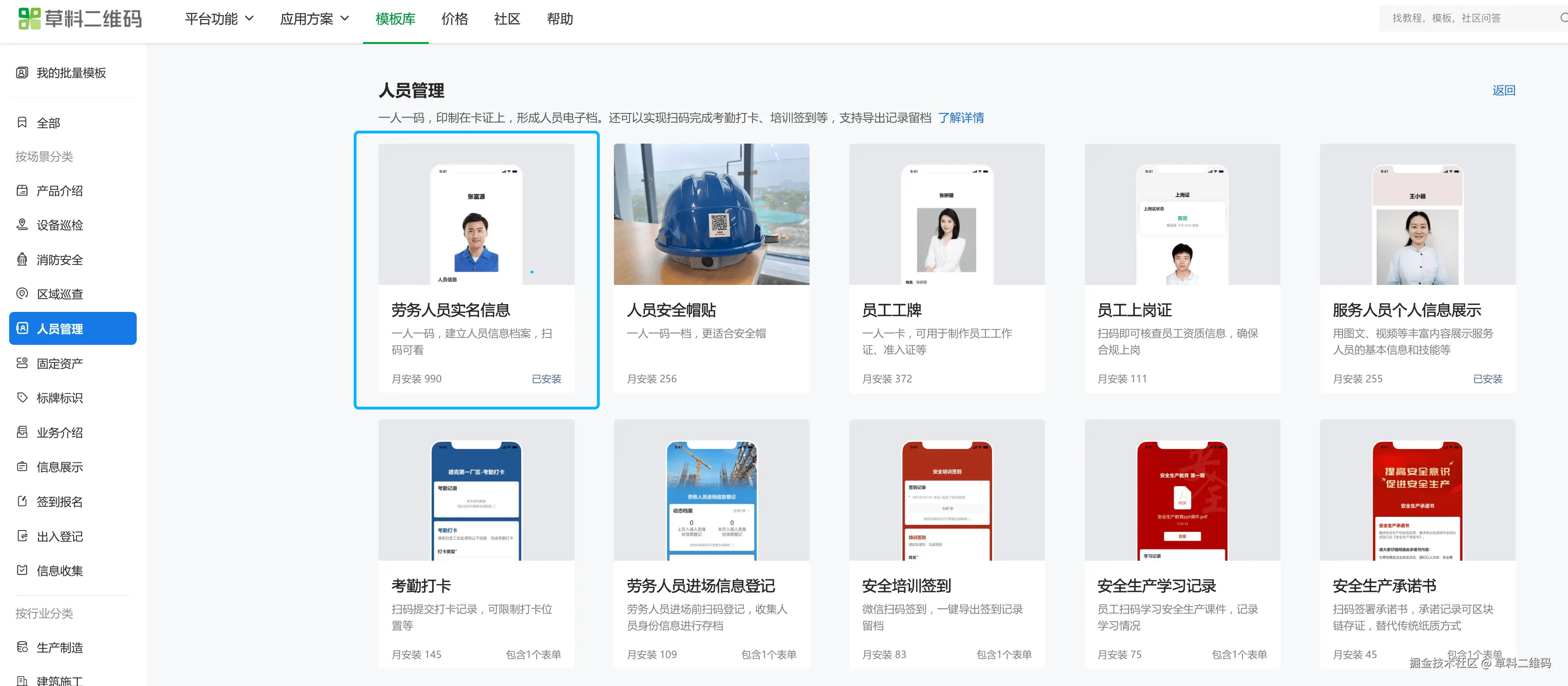Click the 消防安全 fire hydrant icon
This screenshot has width=1568, height=686.
tap(22, 260)
